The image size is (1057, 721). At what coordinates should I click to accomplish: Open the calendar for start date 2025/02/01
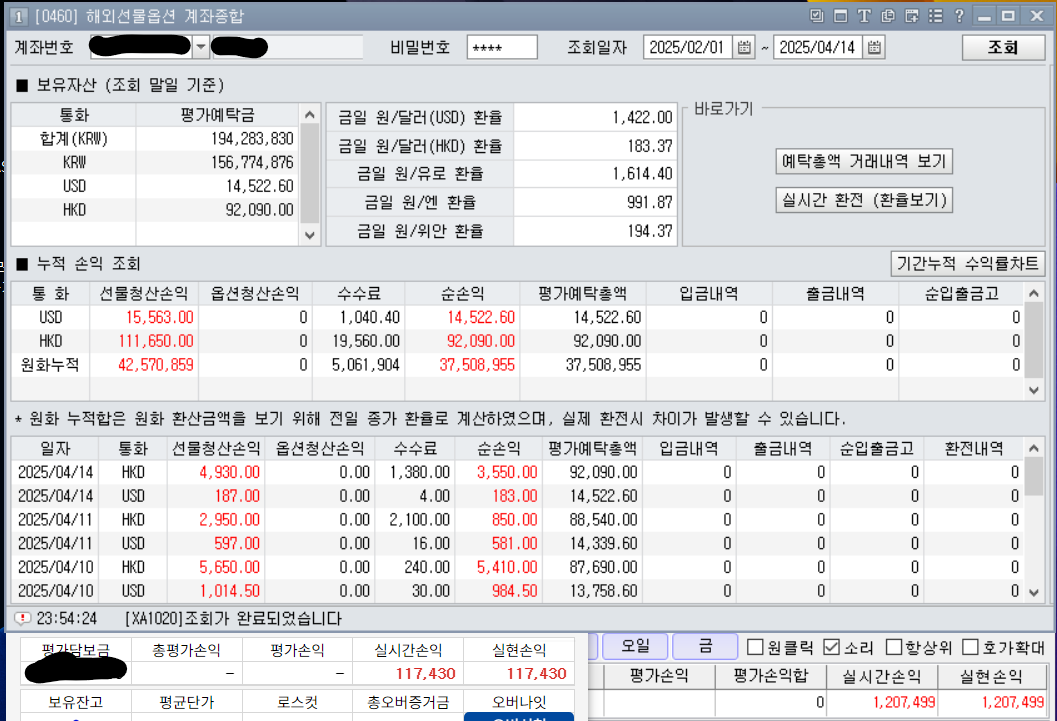click(x=744, y=47)
